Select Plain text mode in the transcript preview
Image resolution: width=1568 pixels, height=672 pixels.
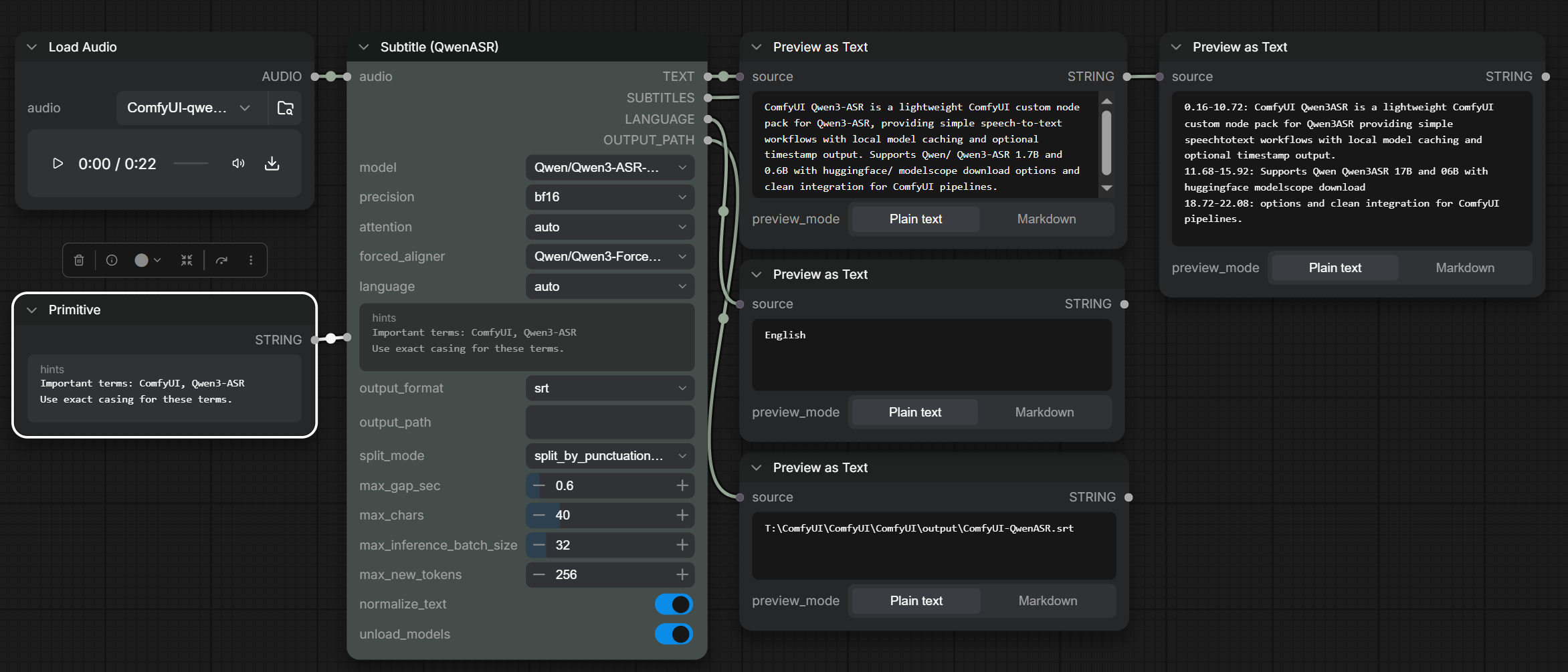tap(916, 219)
